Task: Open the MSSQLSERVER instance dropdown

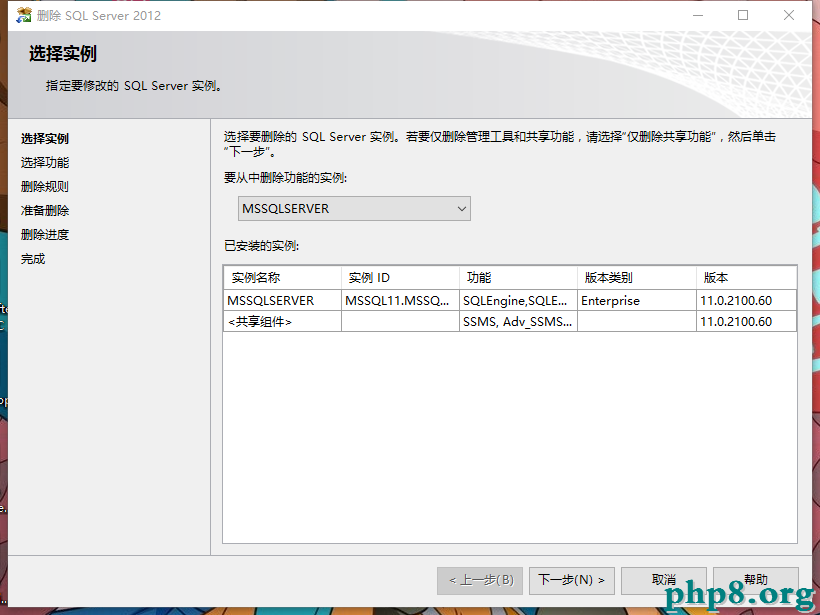Action: (x=354, y=209)
